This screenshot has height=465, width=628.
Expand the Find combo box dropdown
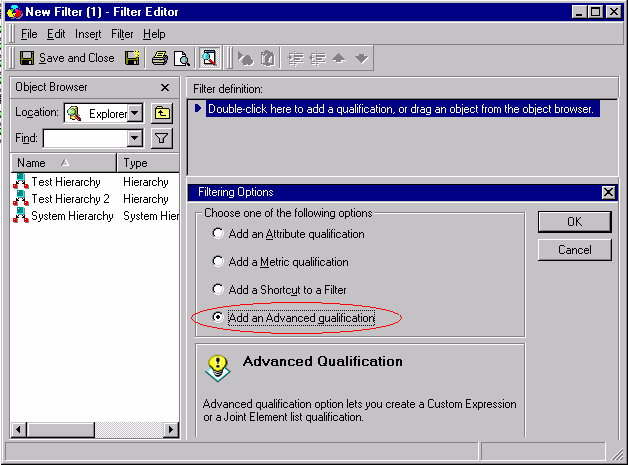135,138
